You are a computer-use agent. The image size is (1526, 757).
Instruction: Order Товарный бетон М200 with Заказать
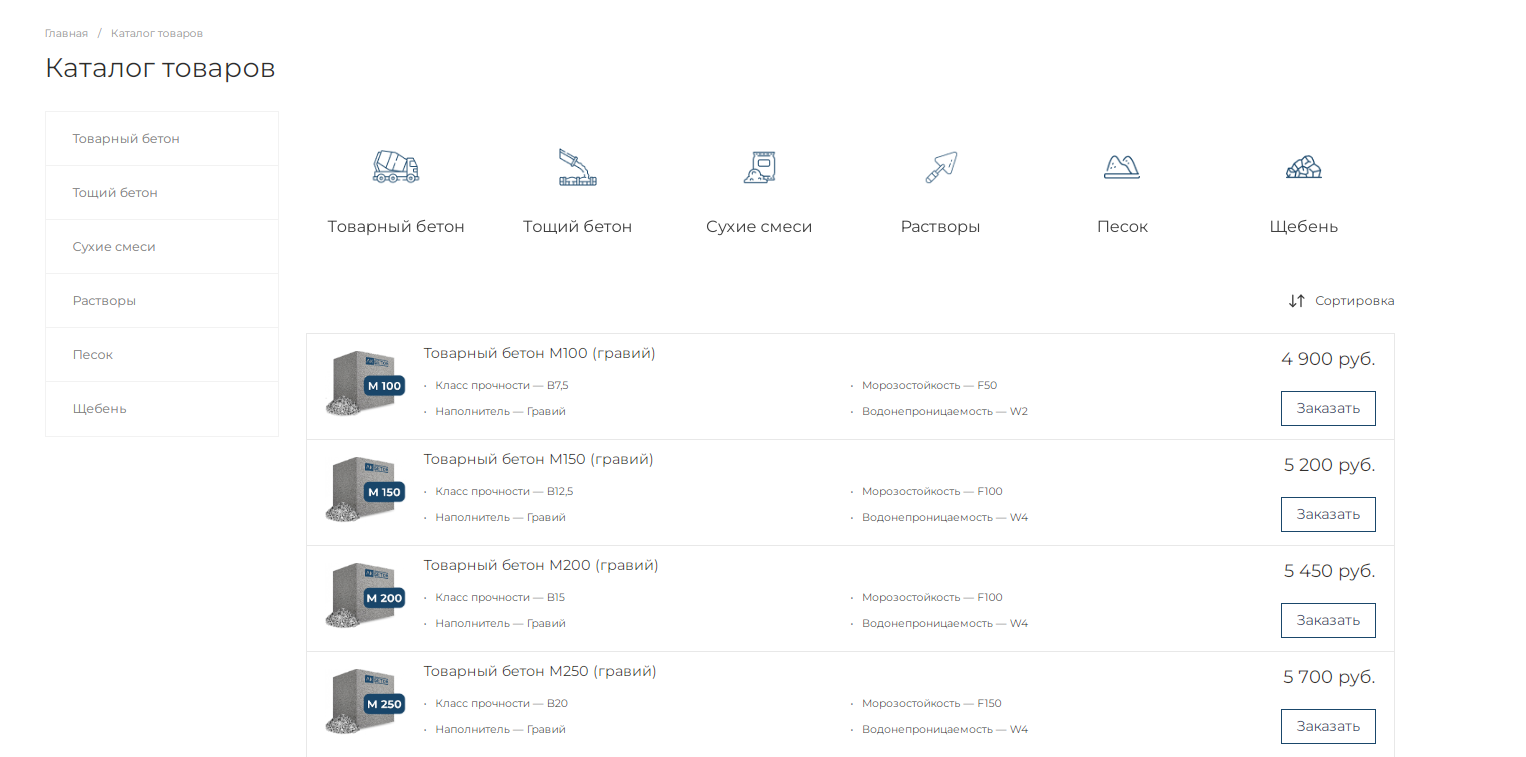[1328, 620]
